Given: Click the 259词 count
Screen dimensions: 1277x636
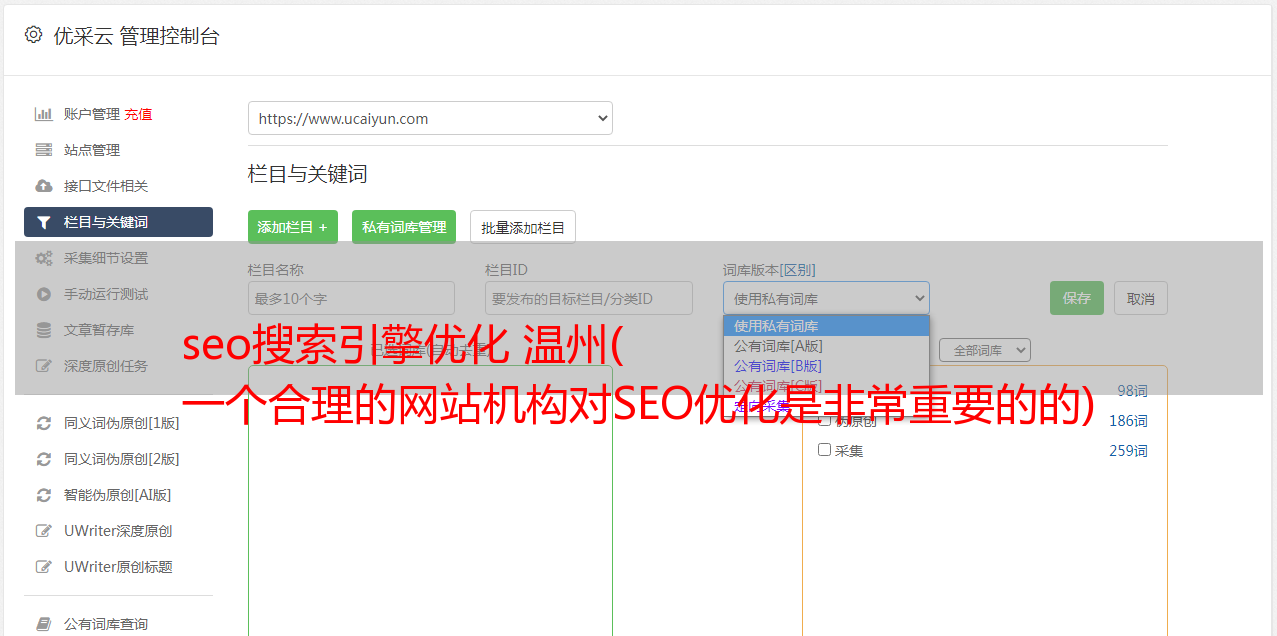Looking at the screenshot, I should pos(1128,451).
